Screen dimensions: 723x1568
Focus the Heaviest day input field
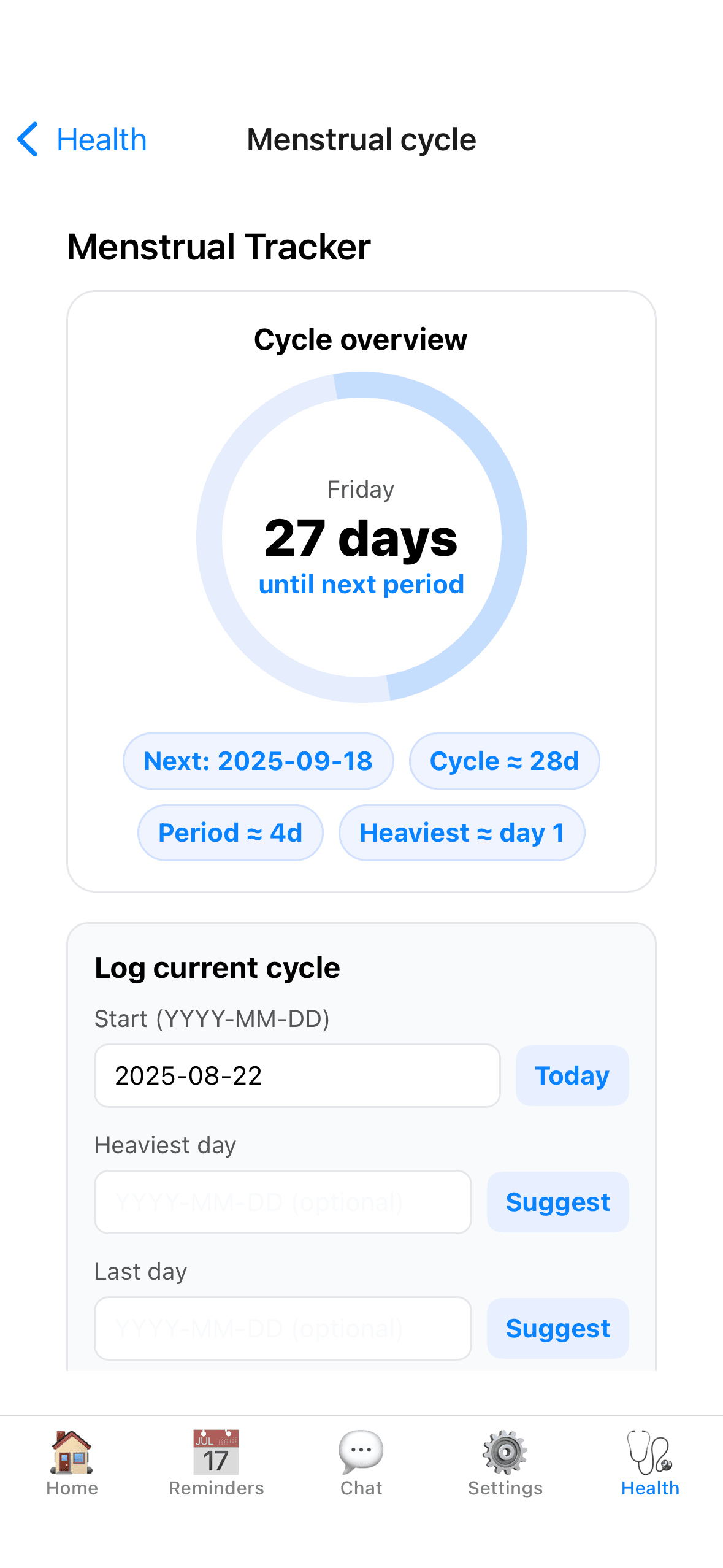click(x=283, y=1202)
